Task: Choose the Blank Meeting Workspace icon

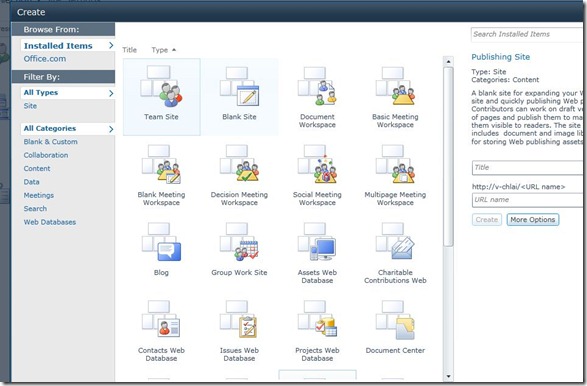Action: (161, 165)
